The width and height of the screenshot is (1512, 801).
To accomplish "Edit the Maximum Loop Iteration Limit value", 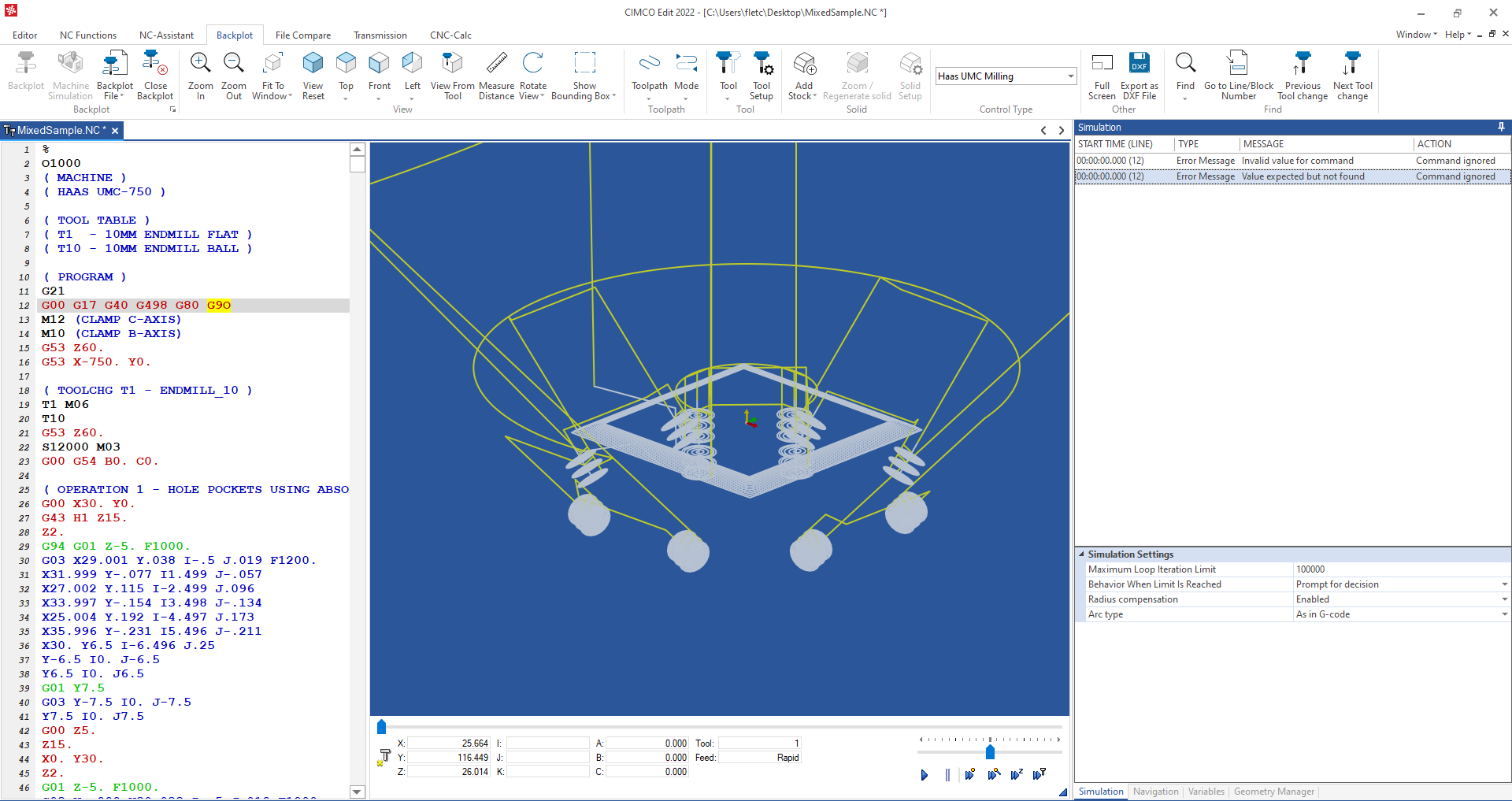I will [1401, 569].
